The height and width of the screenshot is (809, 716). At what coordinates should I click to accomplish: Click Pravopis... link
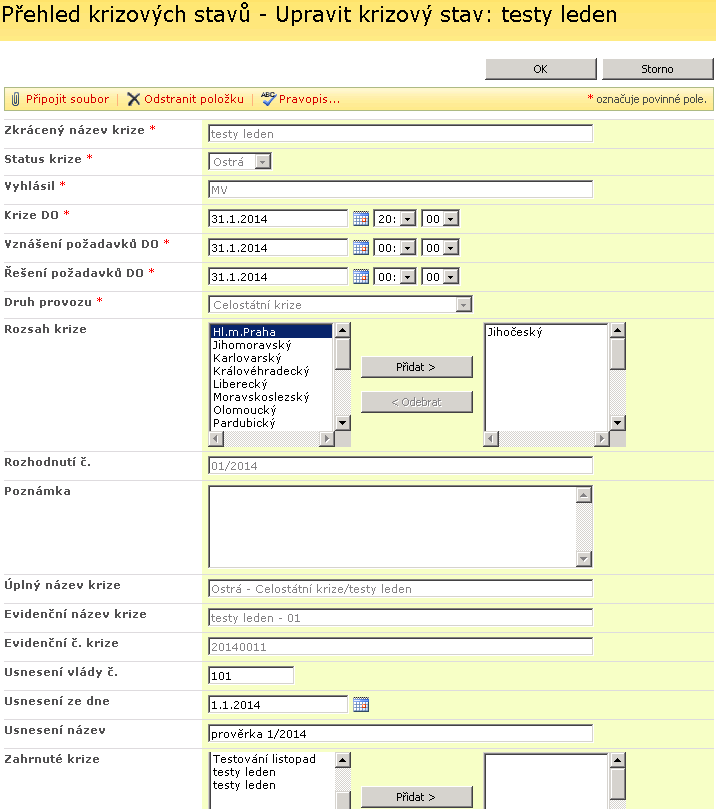coord(310,99)
